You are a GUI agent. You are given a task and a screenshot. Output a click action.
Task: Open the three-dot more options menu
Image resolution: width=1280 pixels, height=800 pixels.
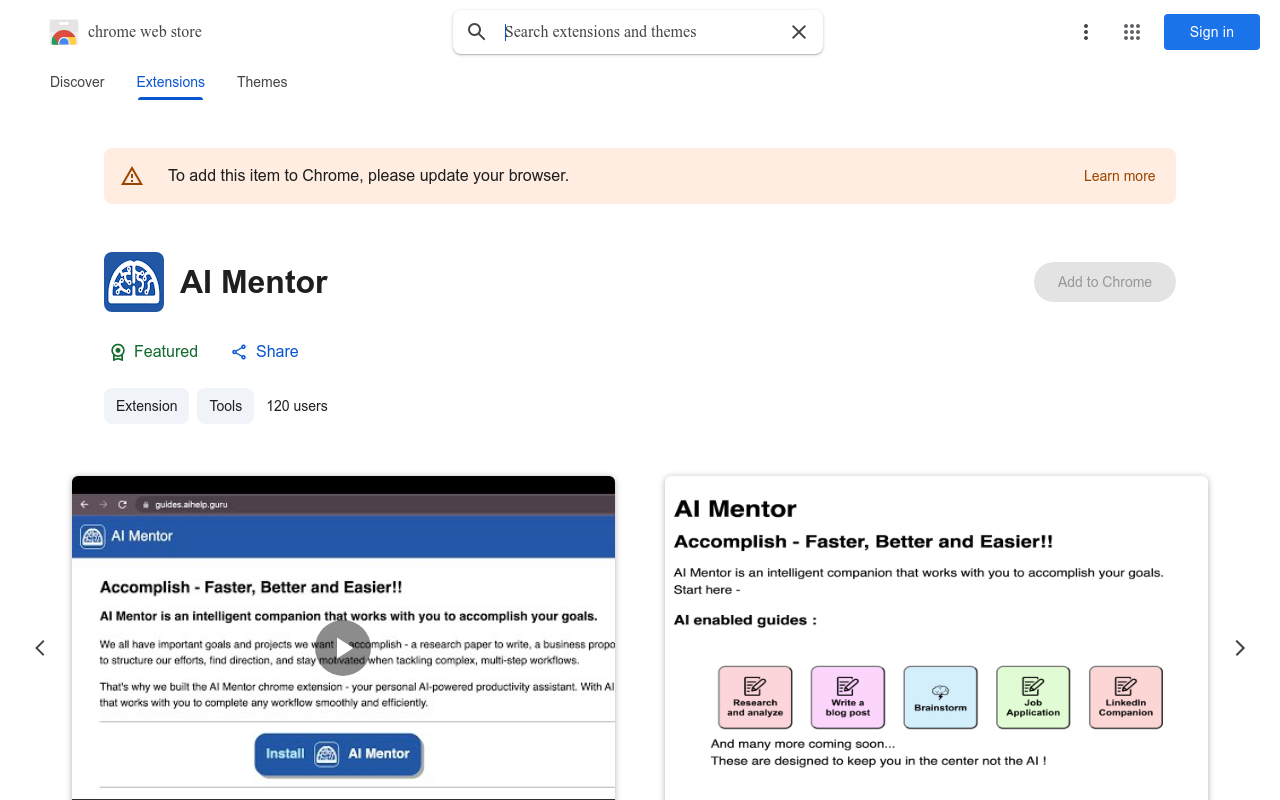[x=1086, y=32]
